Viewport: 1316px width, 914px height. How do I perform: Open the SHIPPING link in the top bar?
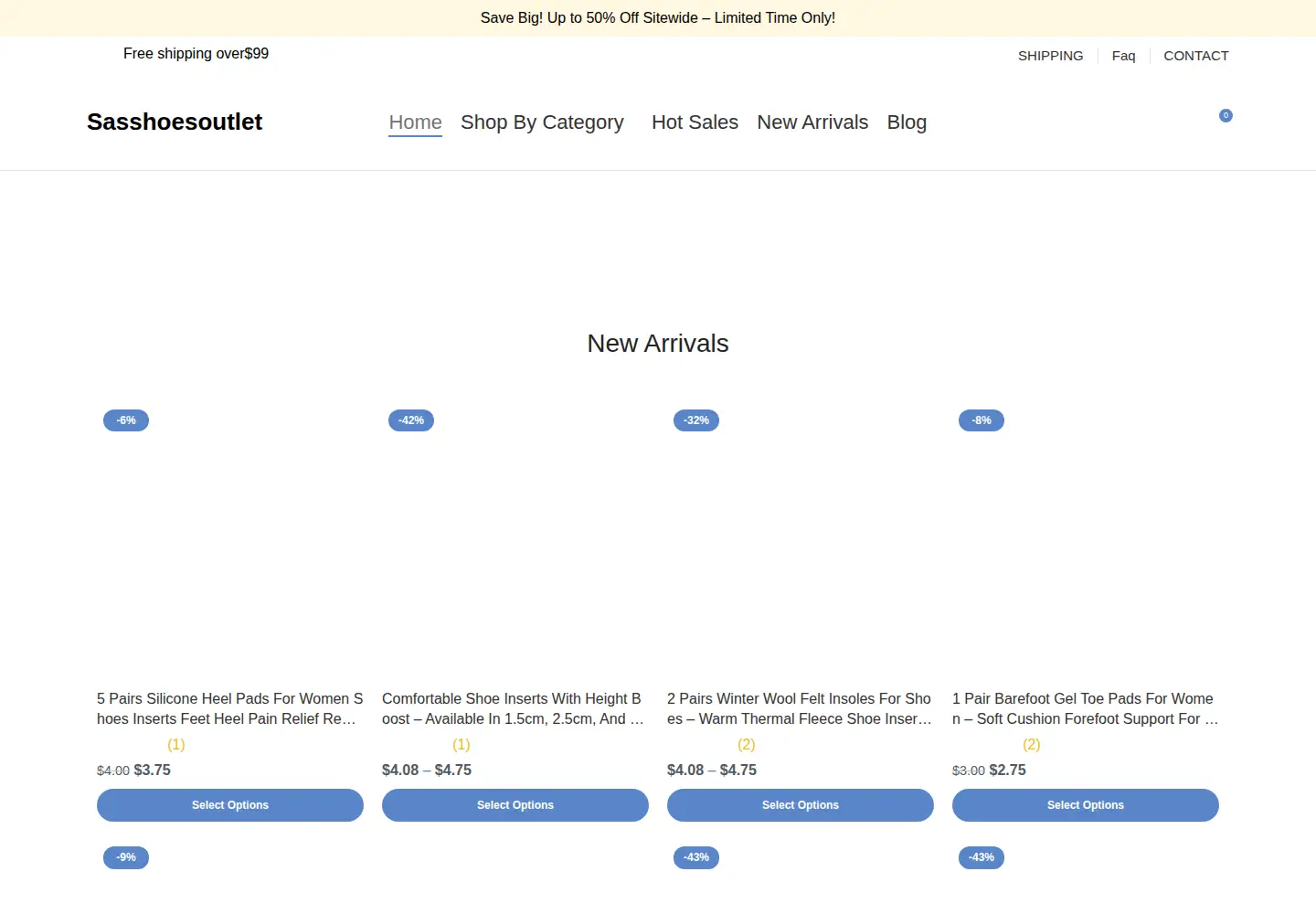tap(1051, 56)
